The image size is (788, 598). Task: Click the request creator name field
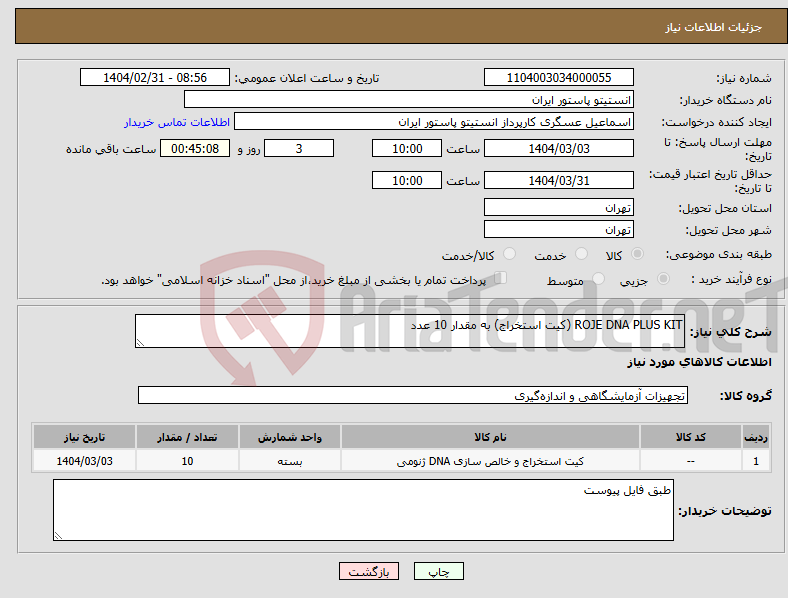click(434, 122)
